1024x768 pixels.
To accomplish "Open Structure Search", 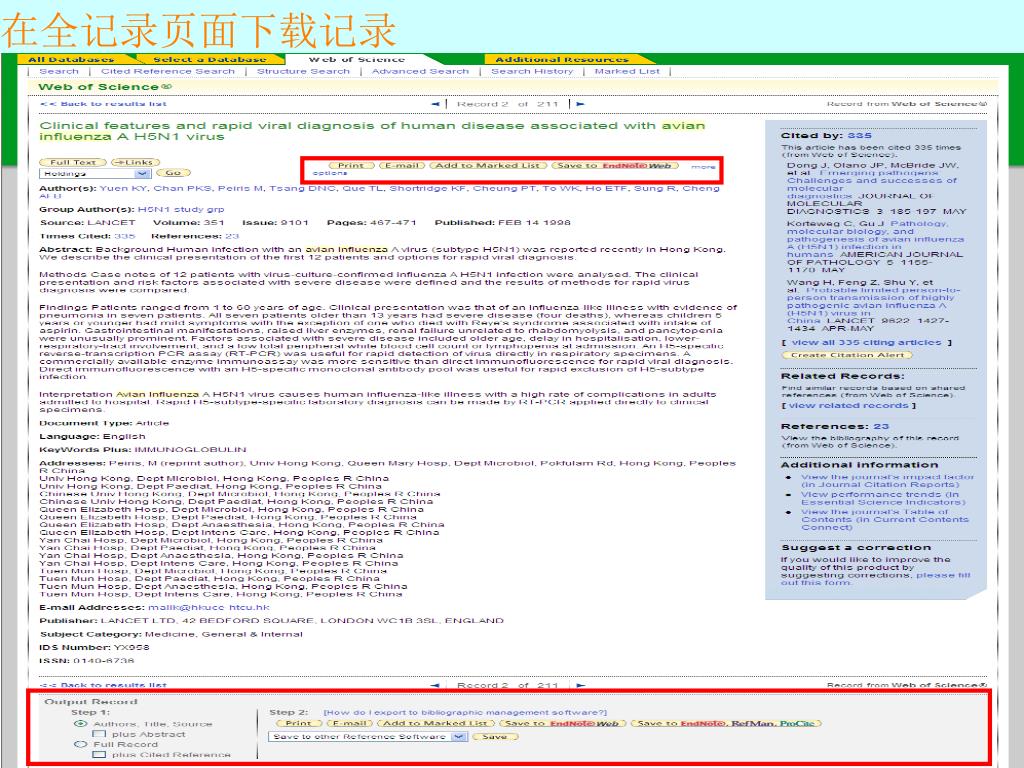I will click(303, 71).
